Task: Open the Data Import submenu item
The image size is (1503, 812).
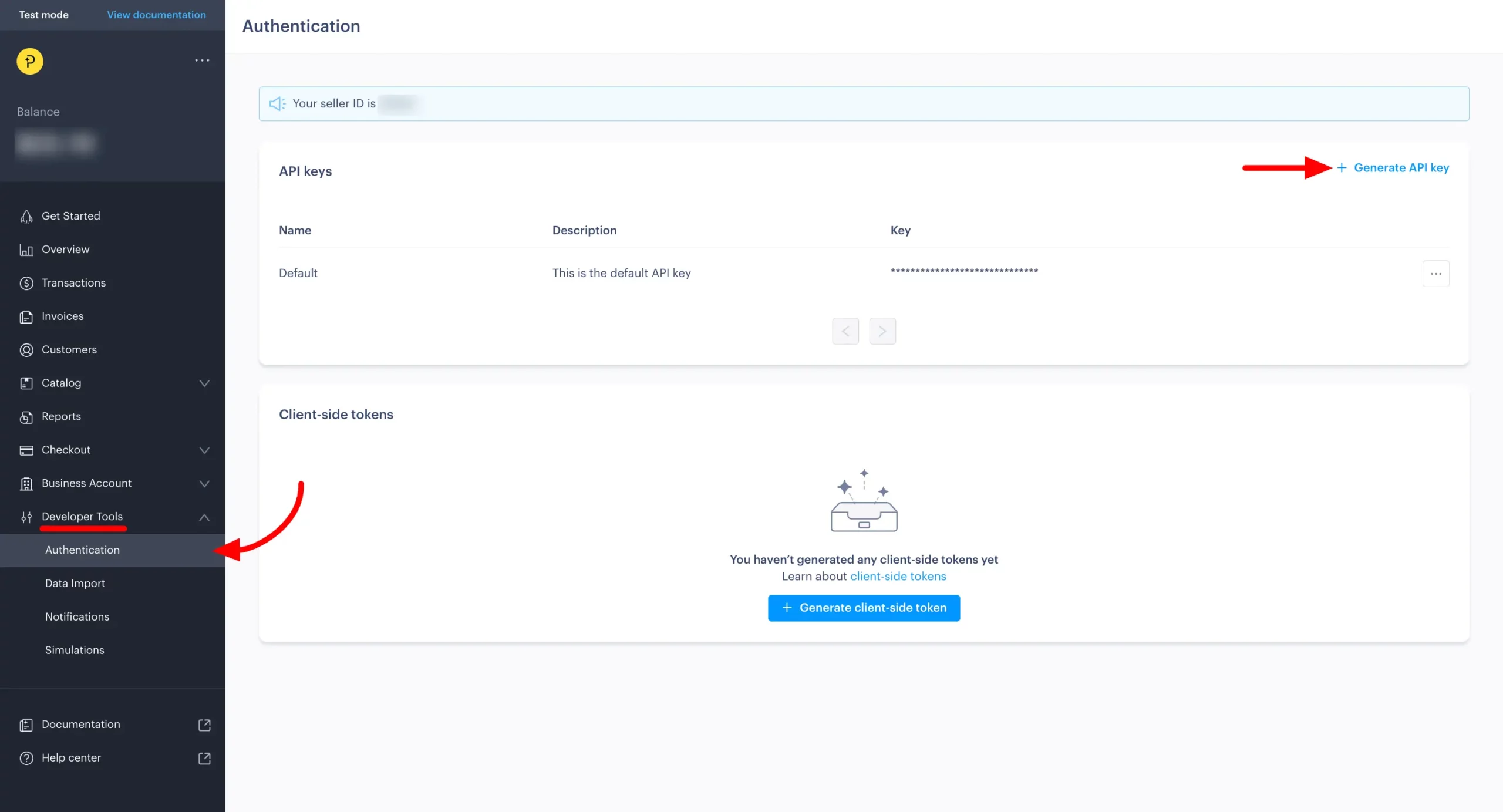Action: (x=75, y=584)
